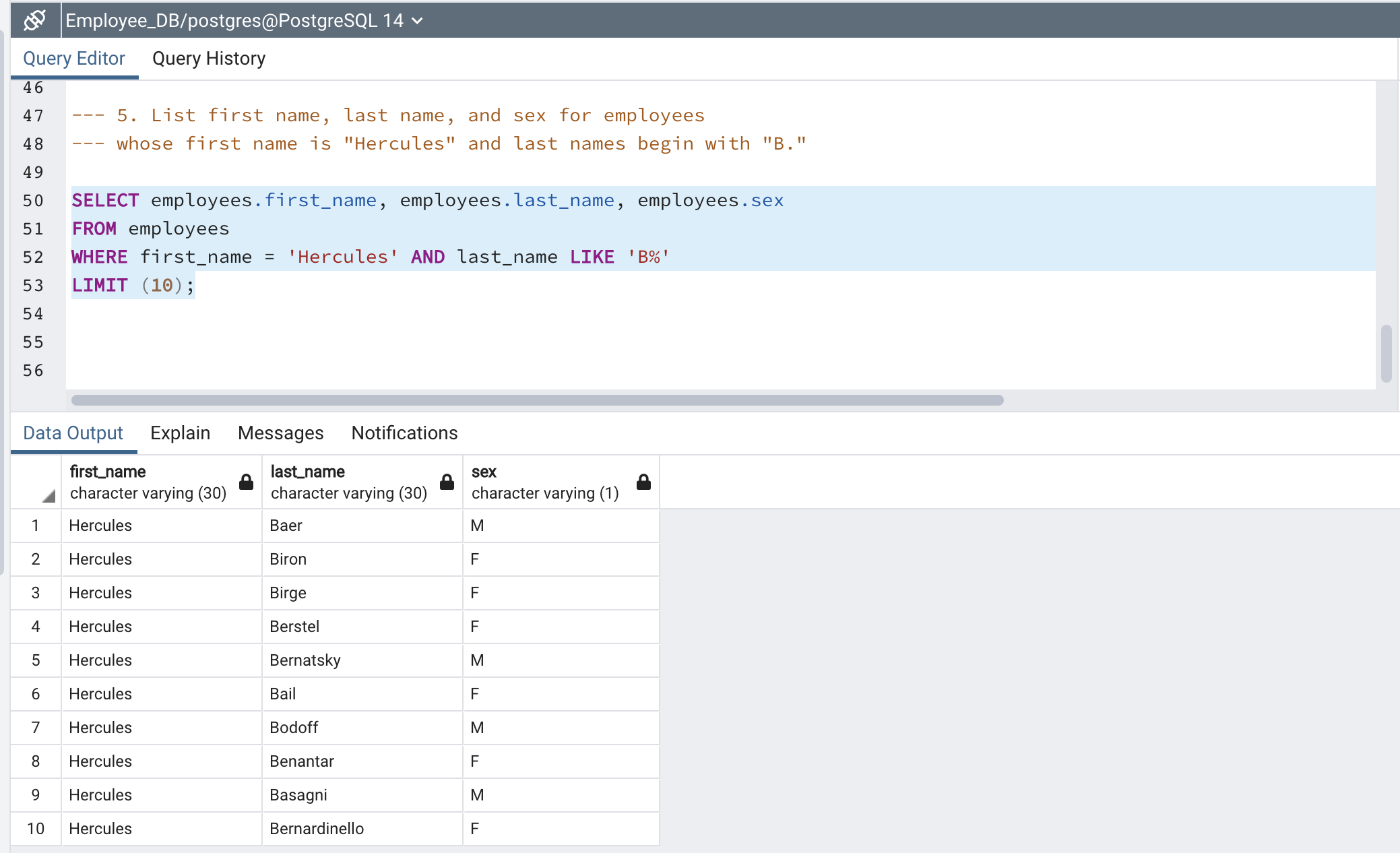Click the cell containing Biron
1400x853 pixels.
[362, 559]
